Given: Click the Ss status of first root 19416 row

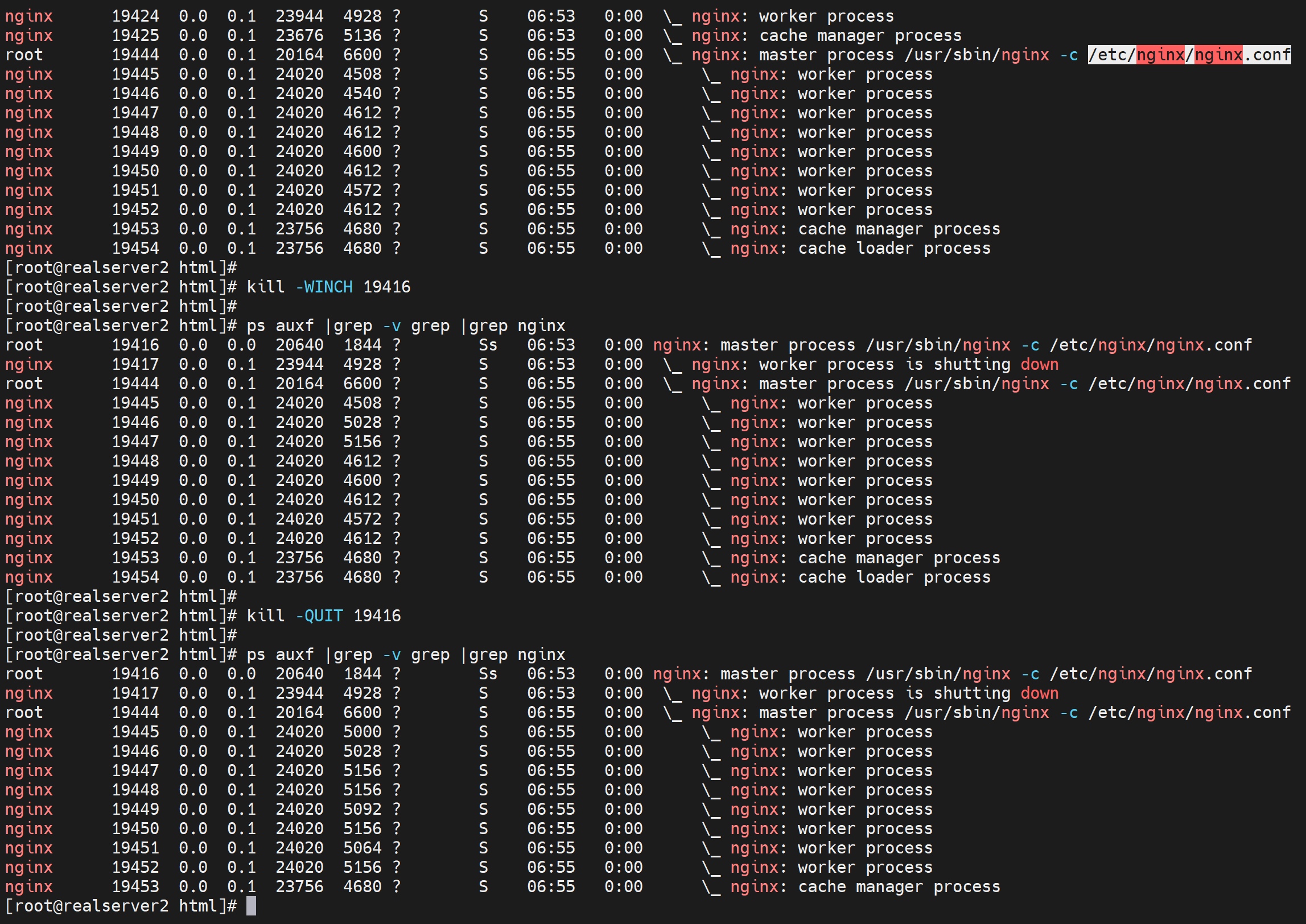Looking at the screenshot, I should (488, 345).
